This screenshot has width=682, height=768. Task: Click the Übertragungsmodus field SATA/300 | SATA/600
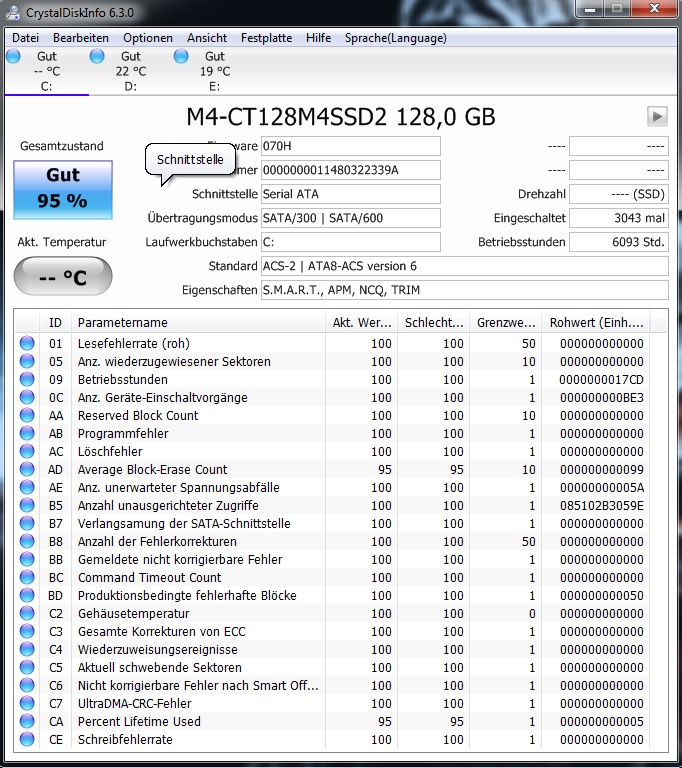(x=351, y=218)
